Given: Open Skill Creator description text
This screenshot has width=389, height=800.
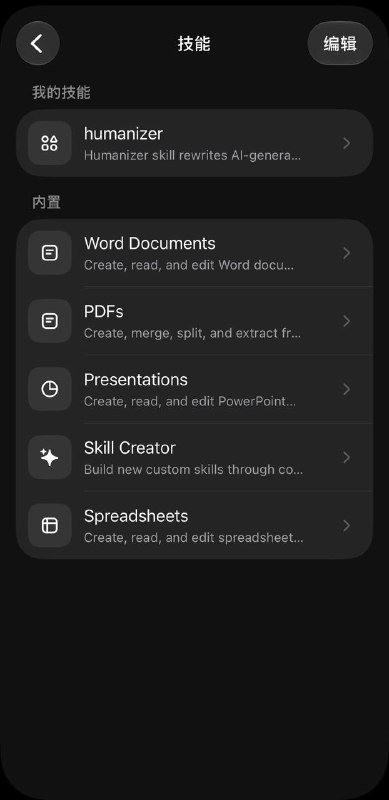Looking at the screenshot, I should [x=193, y=469].
